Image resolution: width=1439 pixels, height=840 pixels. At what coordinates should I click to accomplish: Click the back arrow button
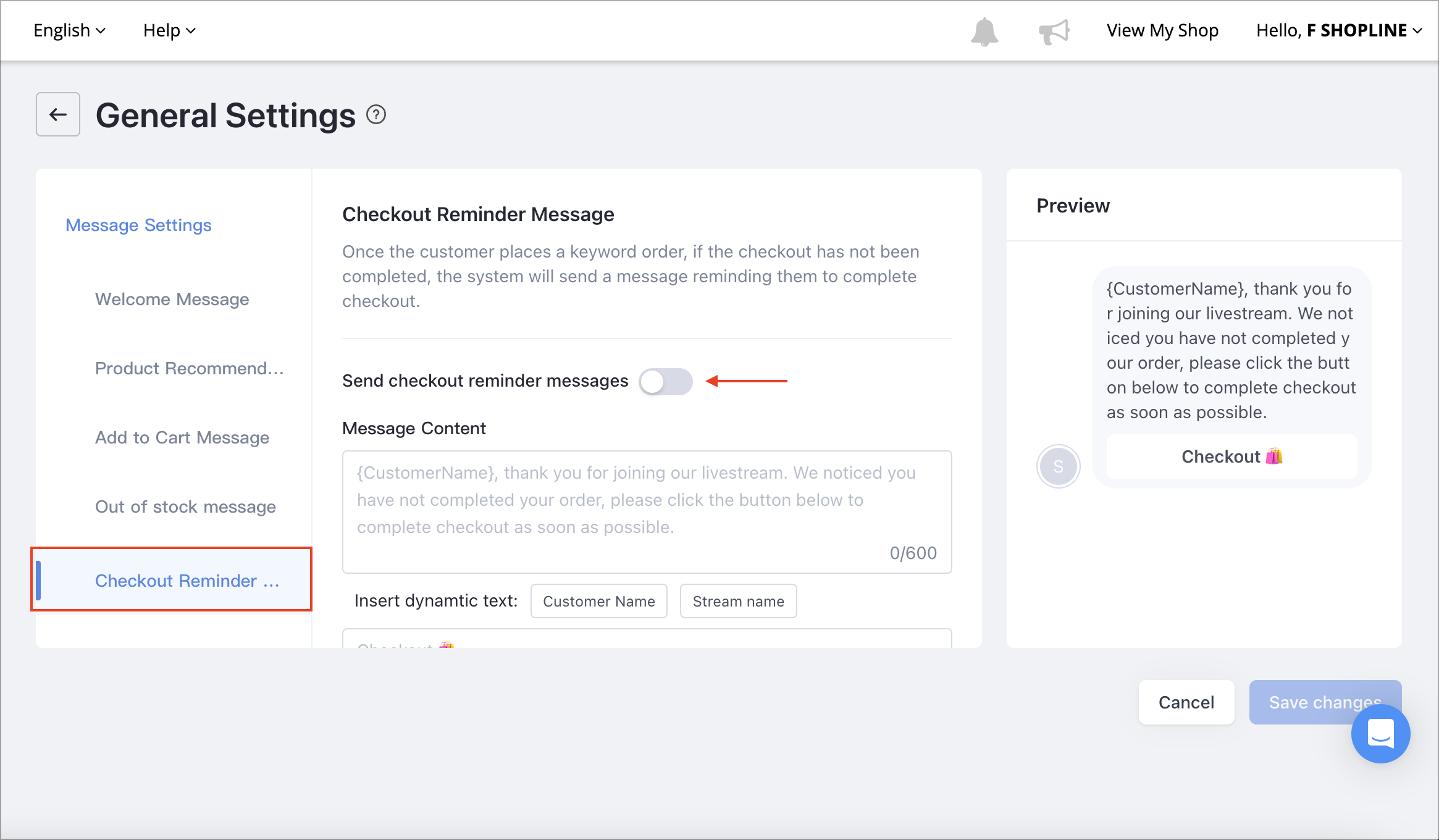(x=58, y=114)
